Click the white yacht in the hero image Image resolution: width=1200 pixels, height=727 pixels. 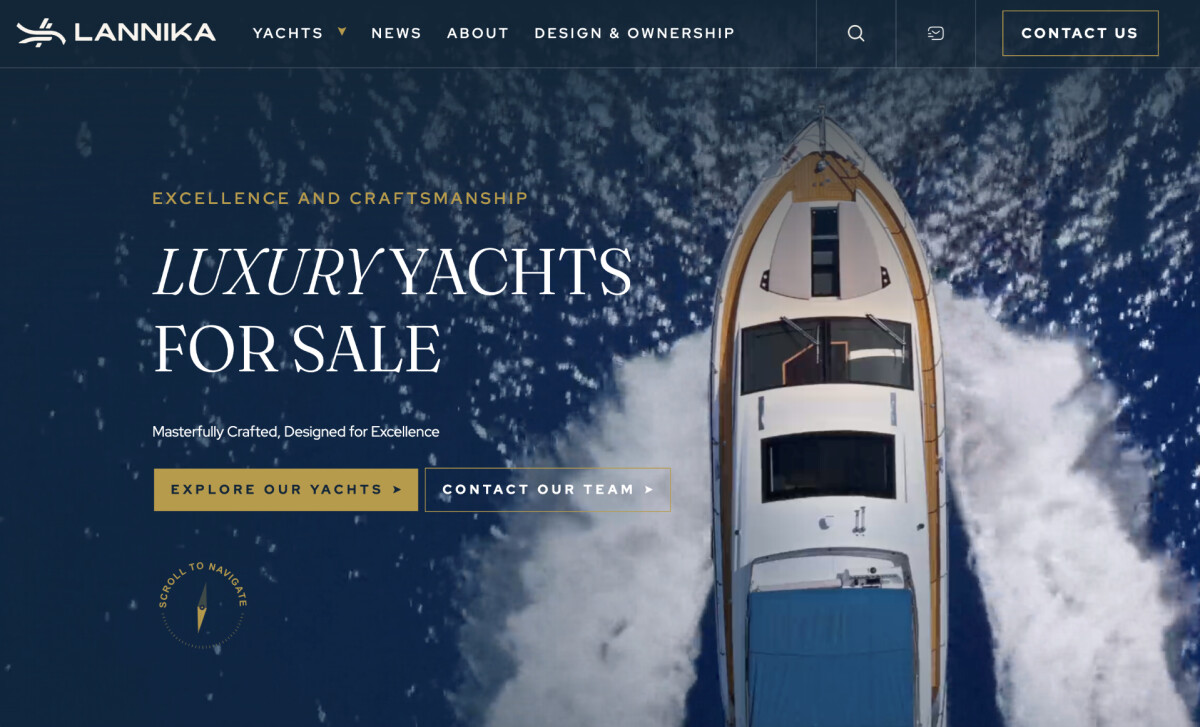[x=828, y=420]
